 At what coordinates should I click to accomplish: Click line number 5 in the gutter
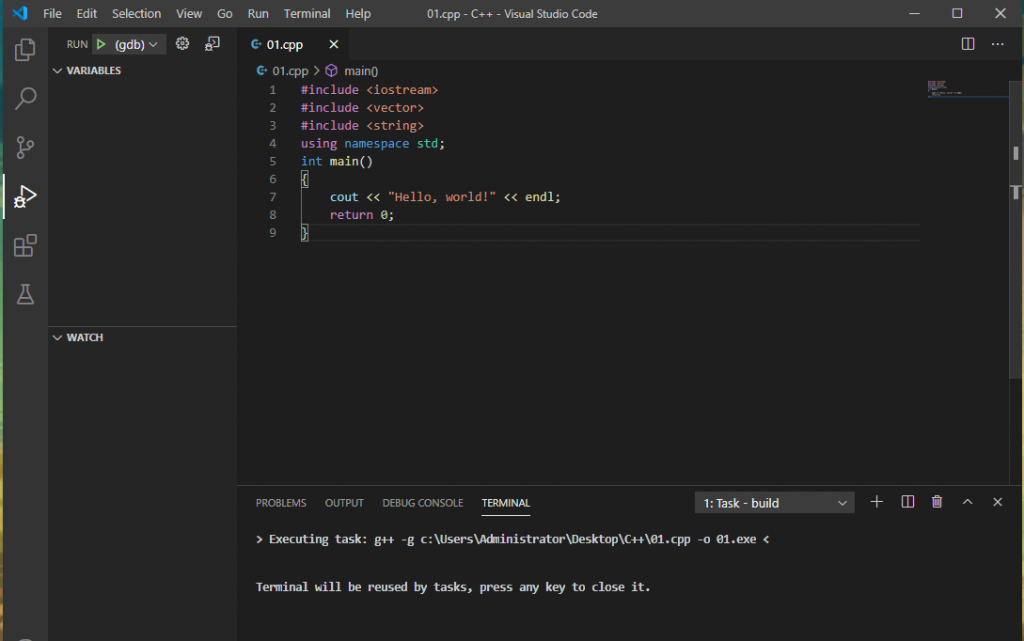tap(272, 161)
